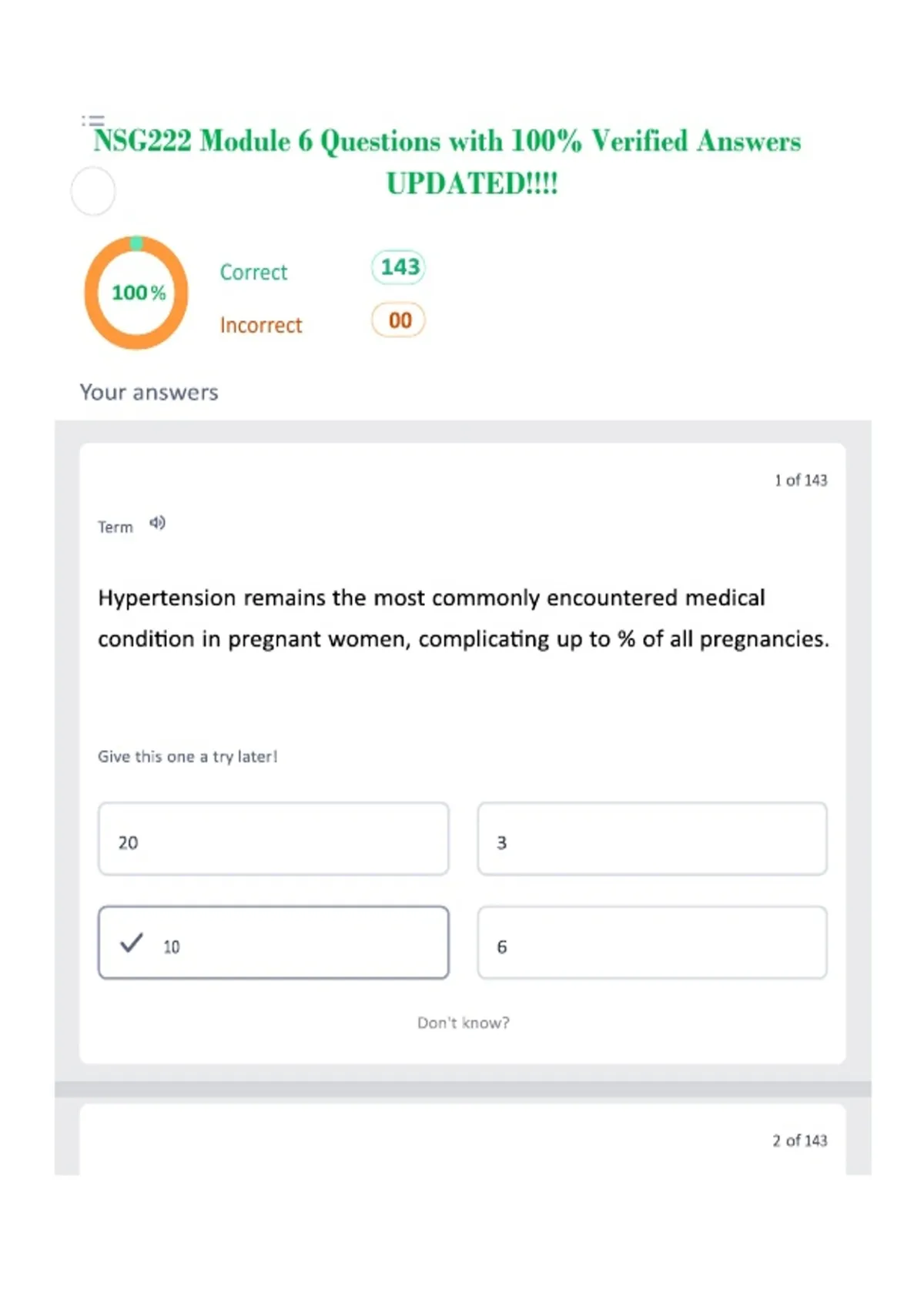
Task: Click the "Your answers" heading
Action: pyautogui.click(x=149, y=393)
